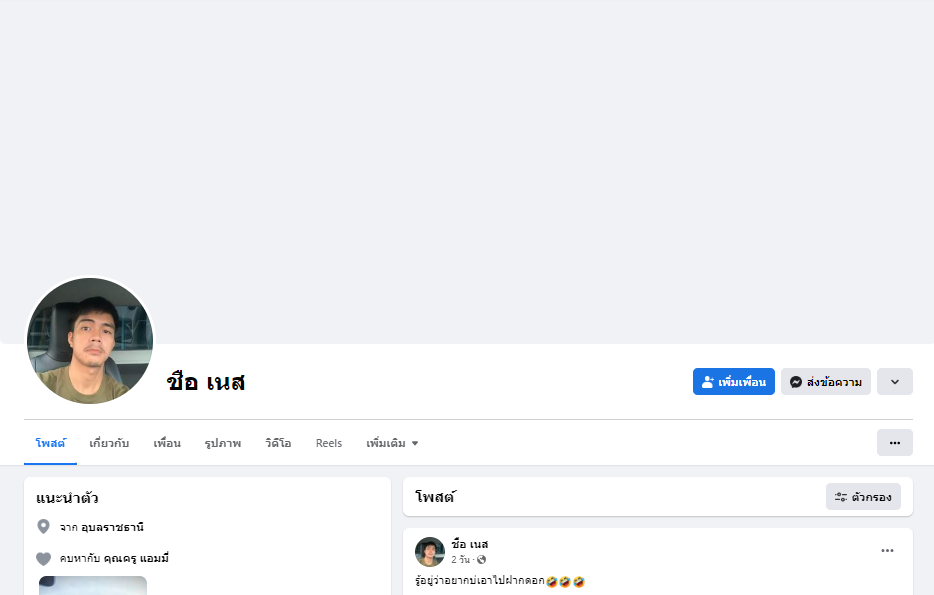The width and height of the screenshot is (934, 595).
Task: Click the add friend person icon
Action: 707,382
